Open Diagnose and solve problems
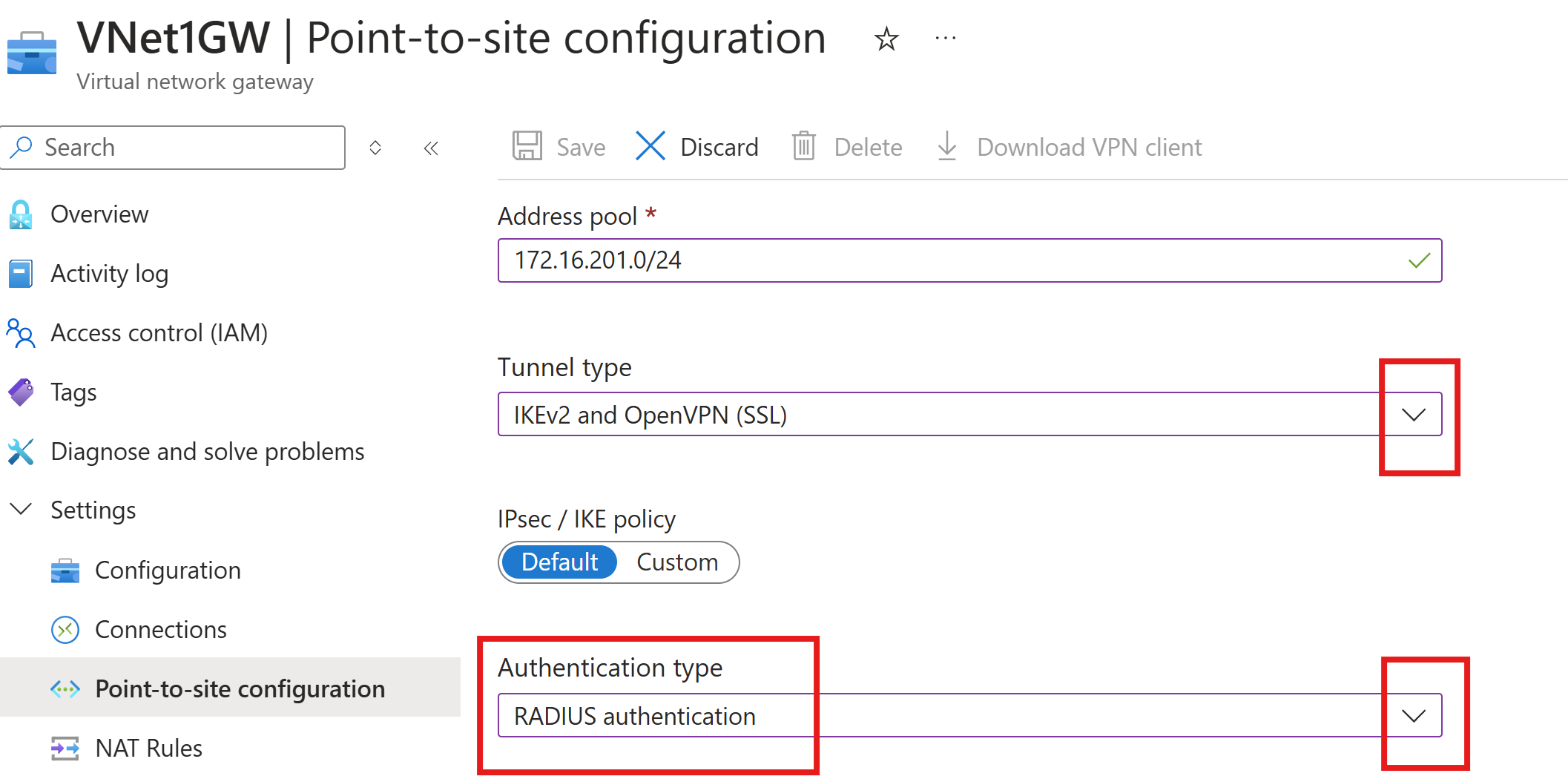The height and width of the screenshot is (776, 1568). [207, 452]
